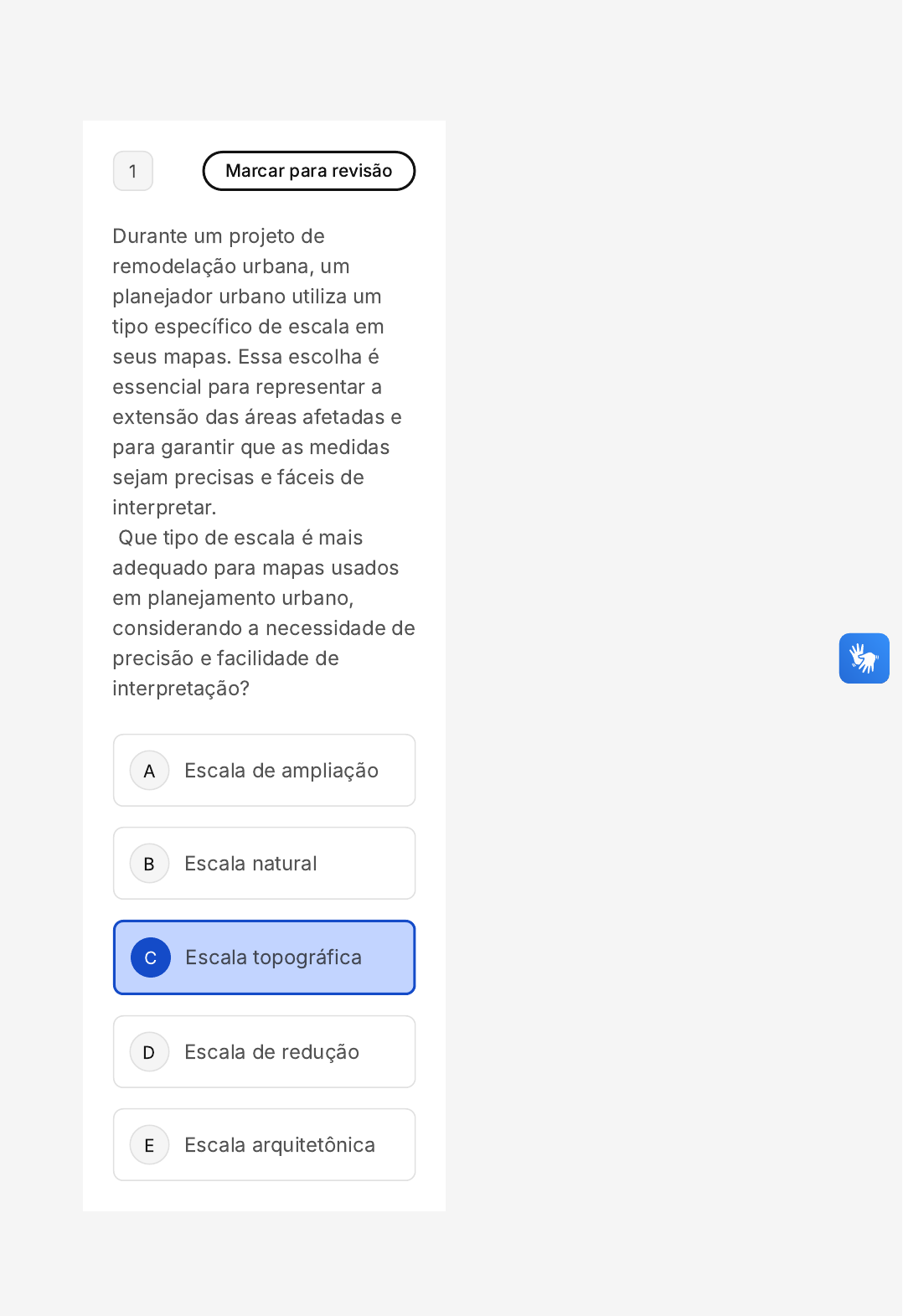Click the word "interpretar." in the statement

(x=164, y=508)
